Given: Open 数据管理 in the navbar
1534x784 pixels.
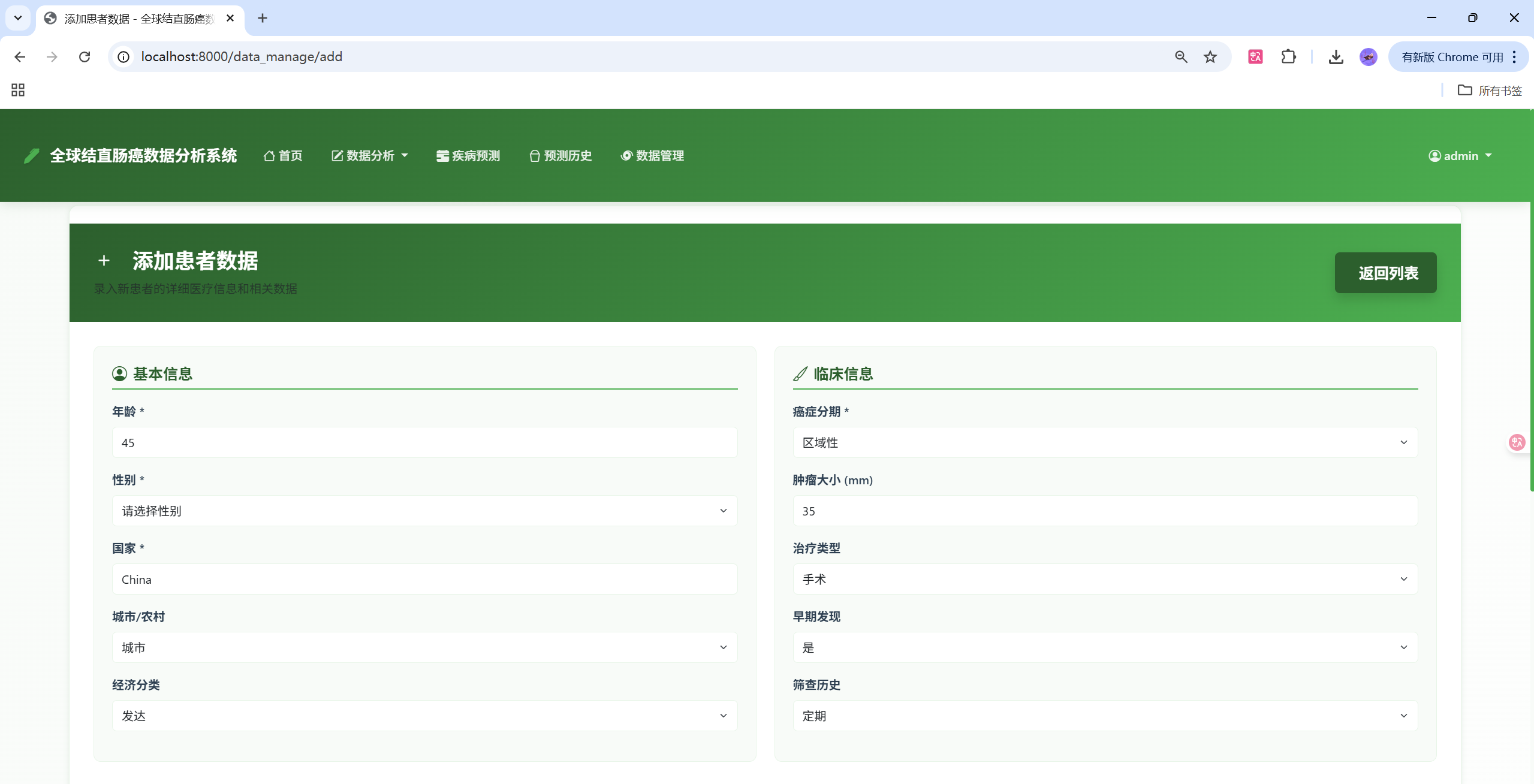Looking at the screenshot, I should tap(652, 156).
